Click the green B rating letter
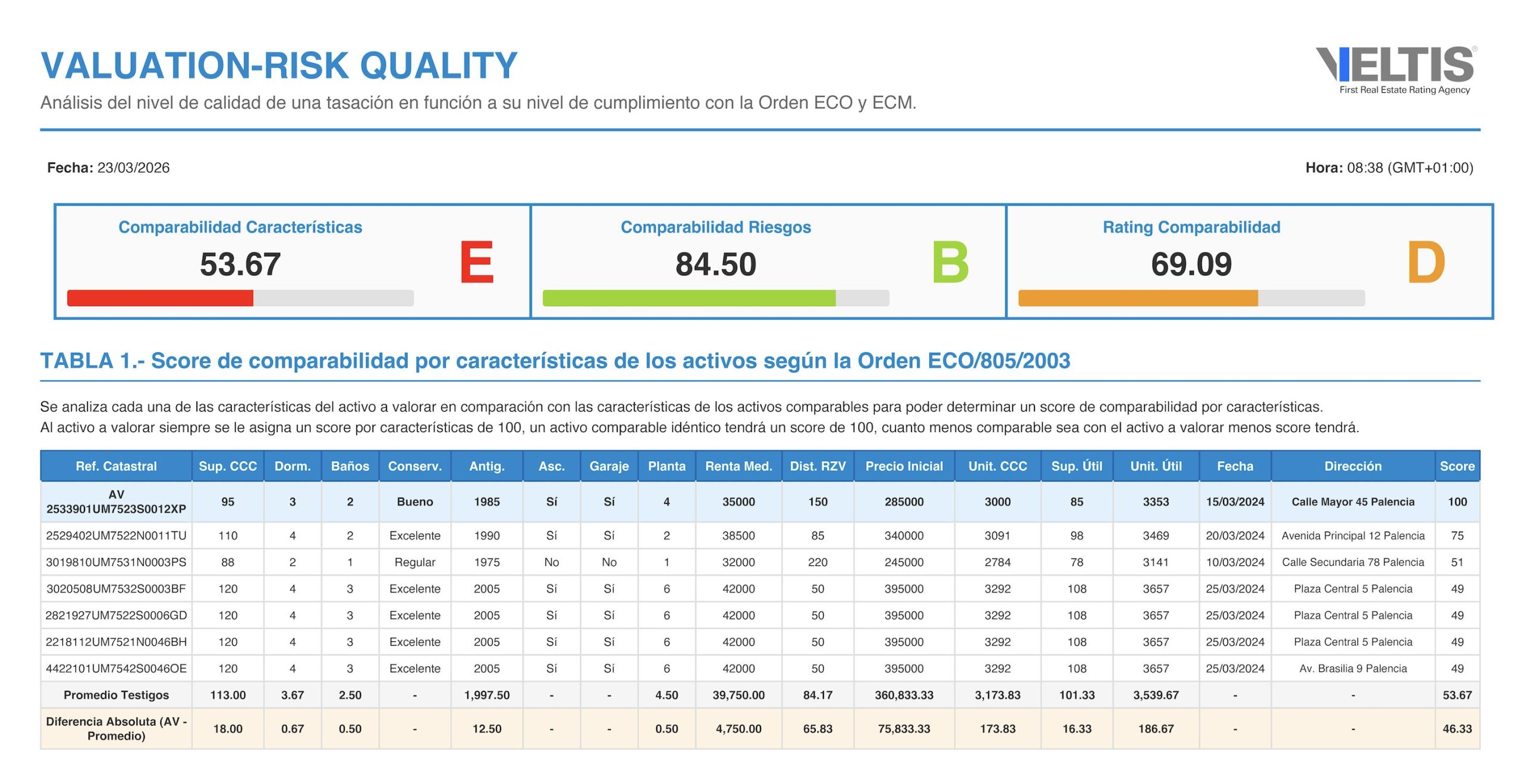Image resolution: width=1522 pixels, height=784 pixels. point(950,262)
